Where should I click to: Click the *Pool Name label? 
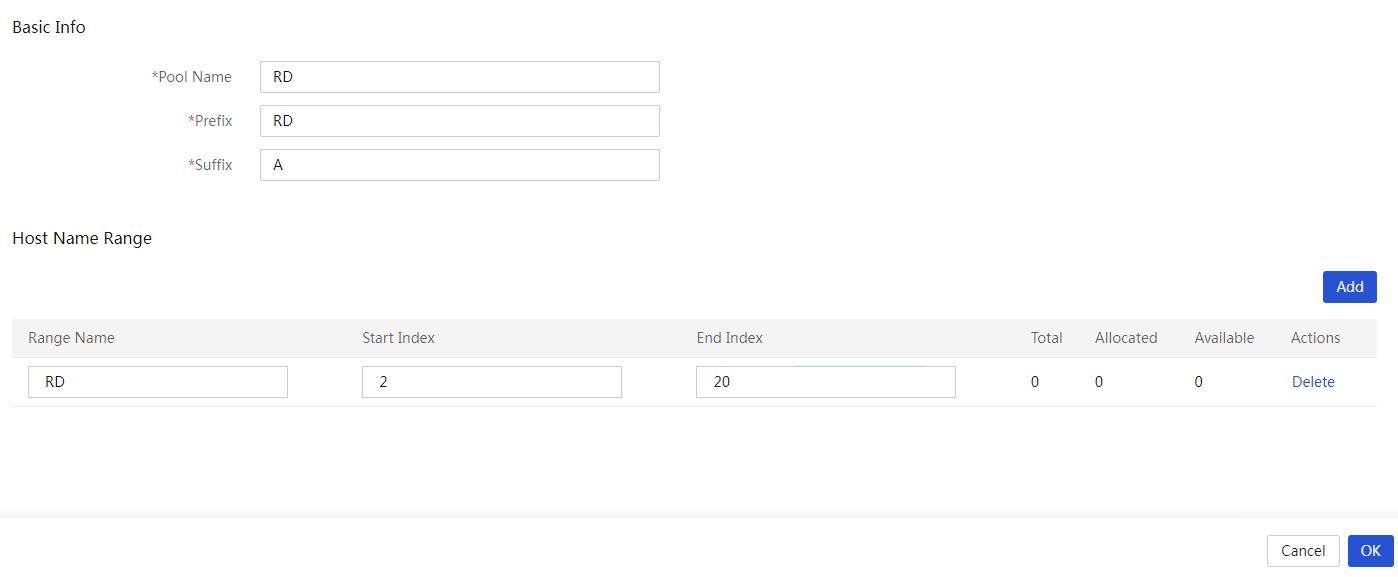[191, 77]
